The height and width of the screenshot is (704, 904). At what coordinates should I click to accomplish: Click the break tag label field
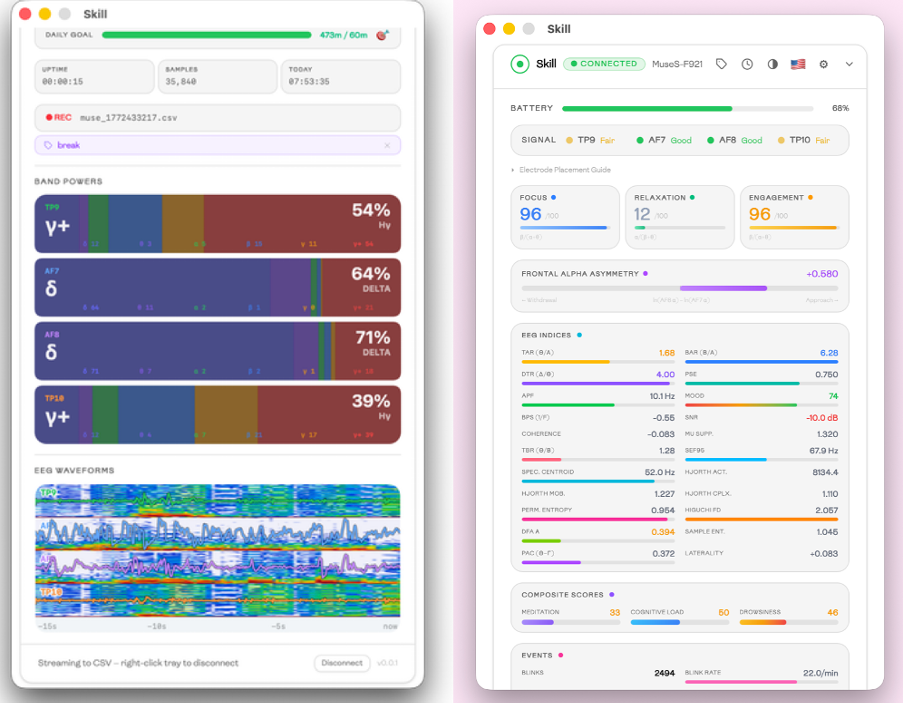(x=210, y=145)
